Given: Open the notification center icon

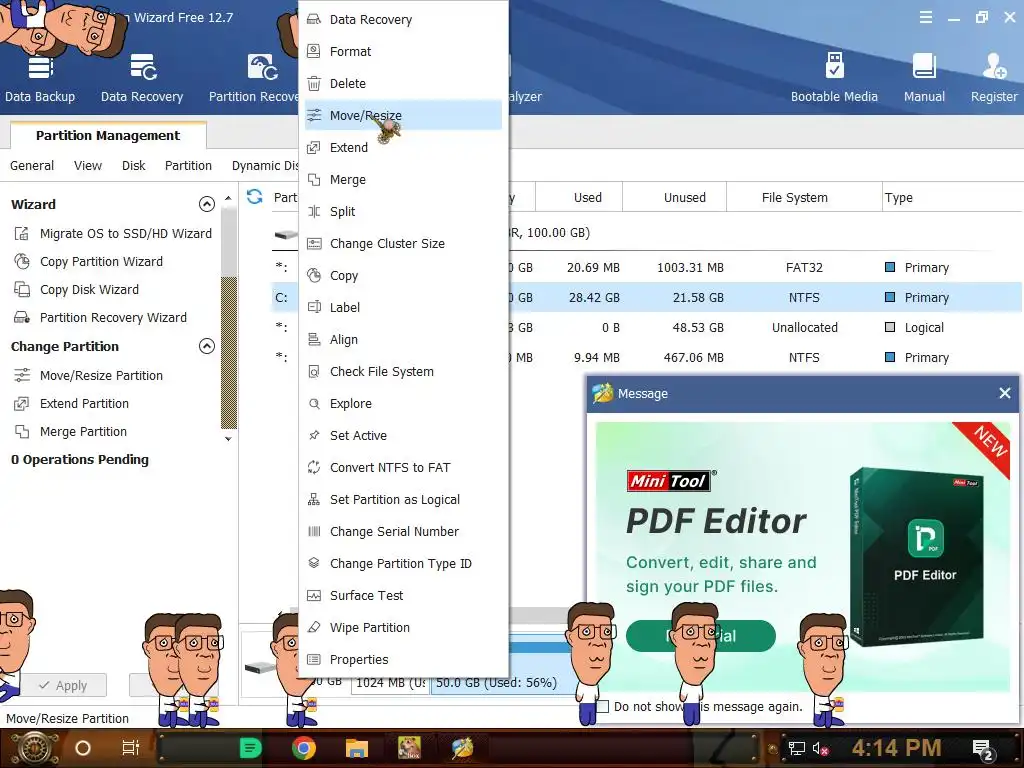Looking at the screenshot, I should tap(984, 749).
